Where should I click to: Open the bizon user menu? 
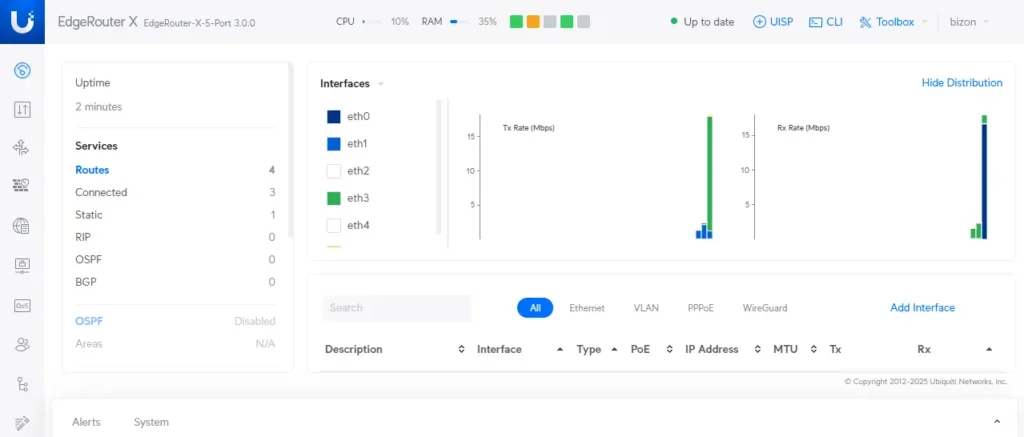tap(968, 22)
